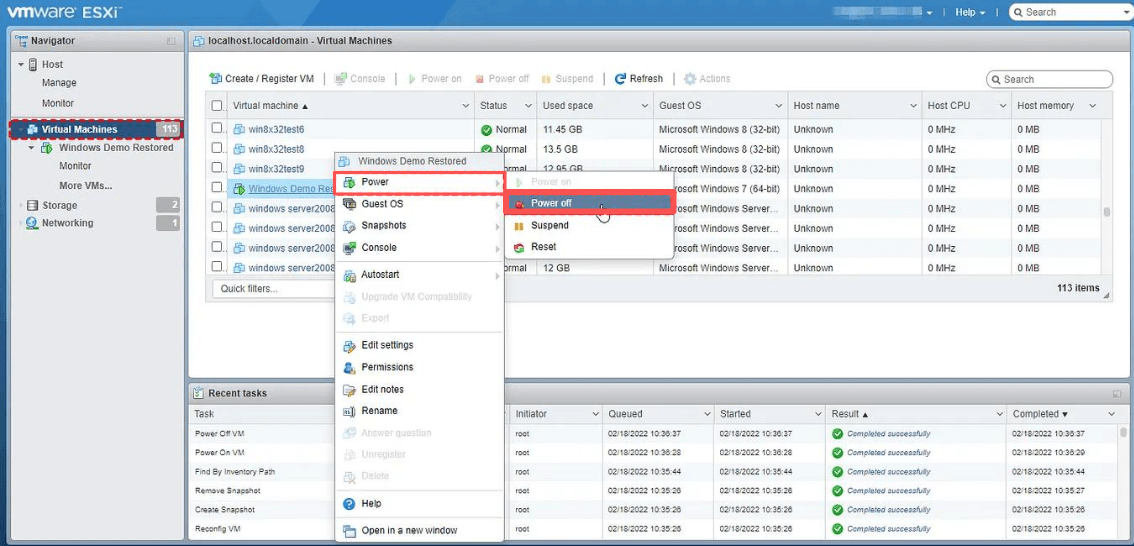
Task: Click the Rename icon in context menu
Action: 349,411
